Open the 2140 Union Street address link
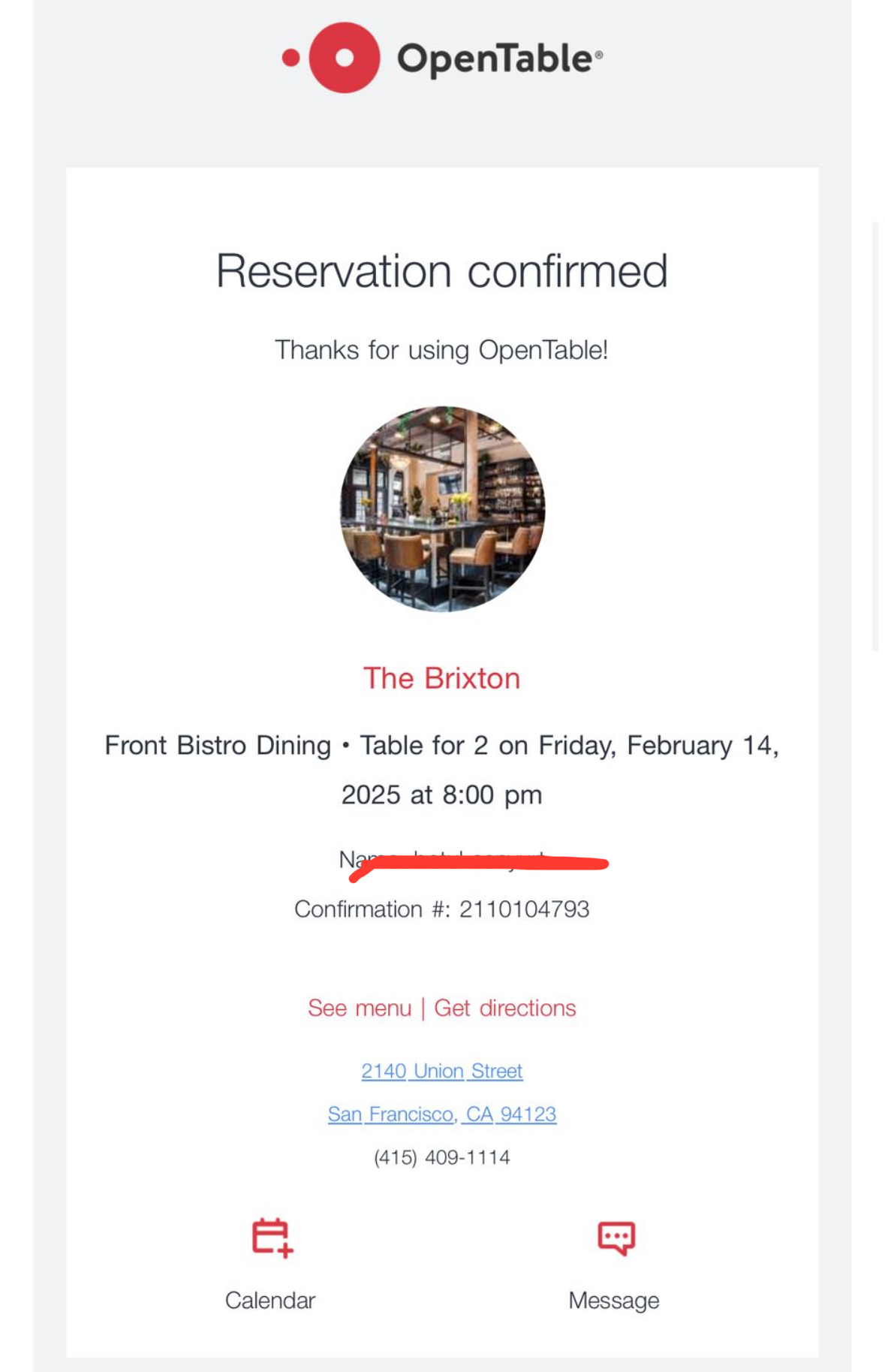Image resolution: width=885 pixels, height=1372 pixels. (442, 1071)
